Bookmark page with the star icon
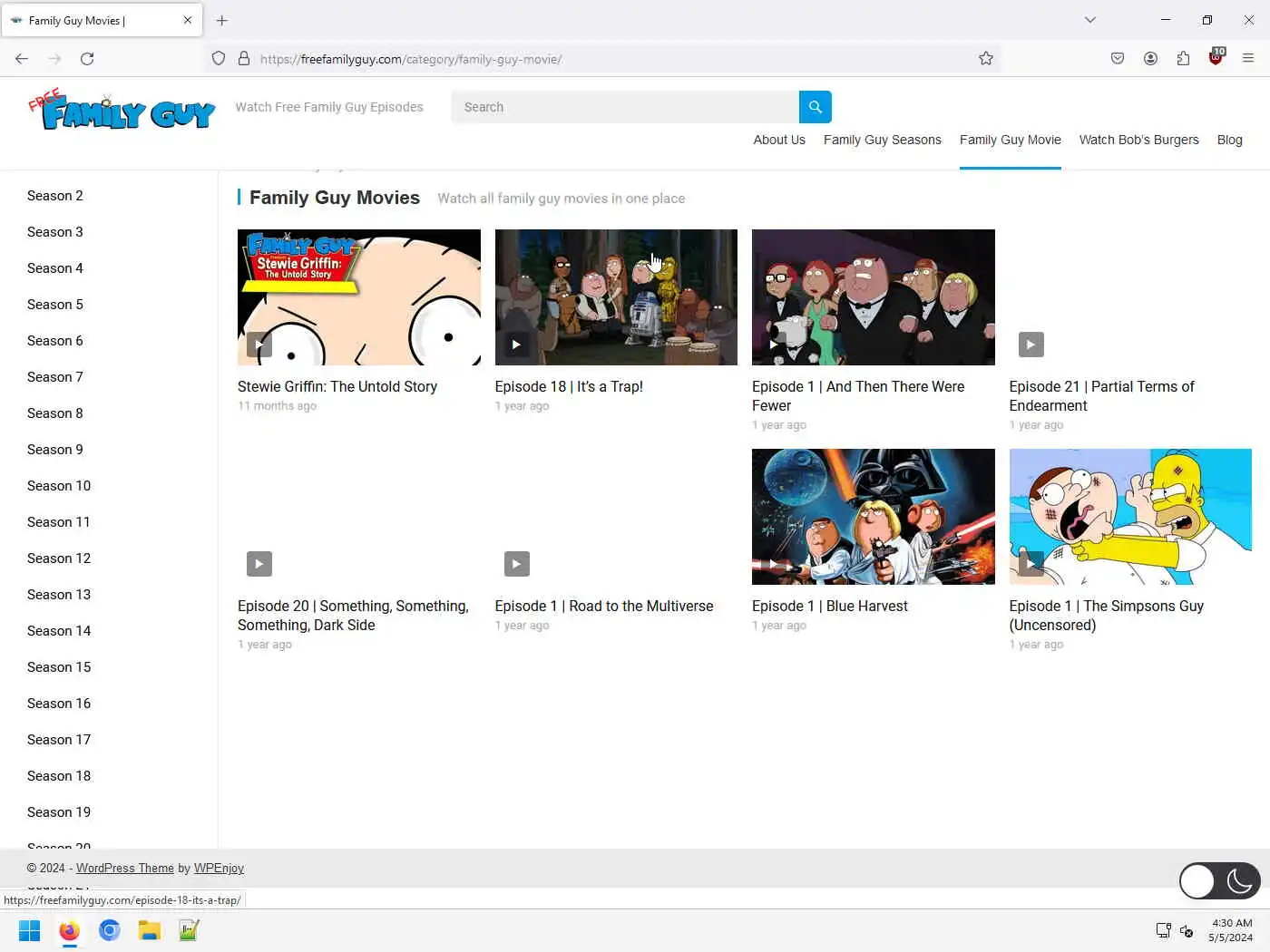 986,59
